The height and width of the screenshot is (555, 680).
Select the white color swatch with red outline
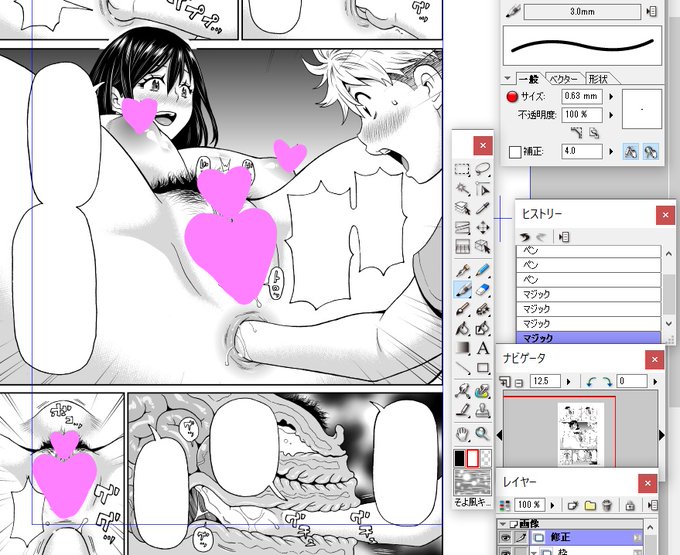tap(472, 458)
